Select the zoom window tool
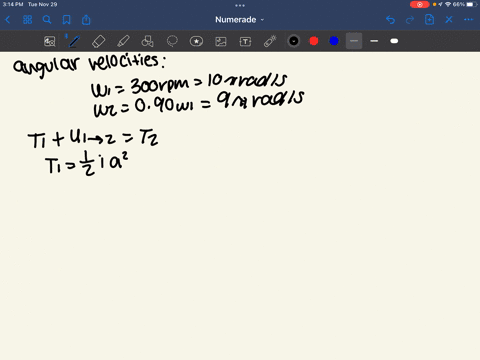 pos(50,41)
